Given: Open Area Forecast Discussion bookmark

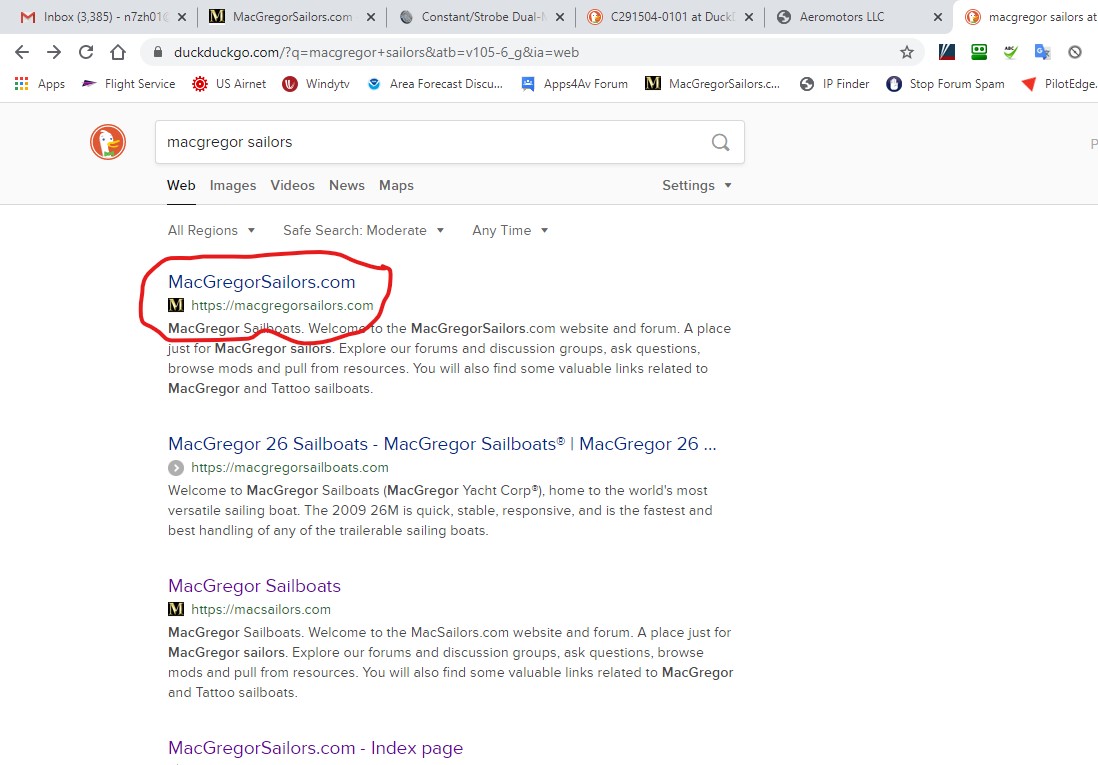Looking at the screenshot, I should (x=435, y=84).
